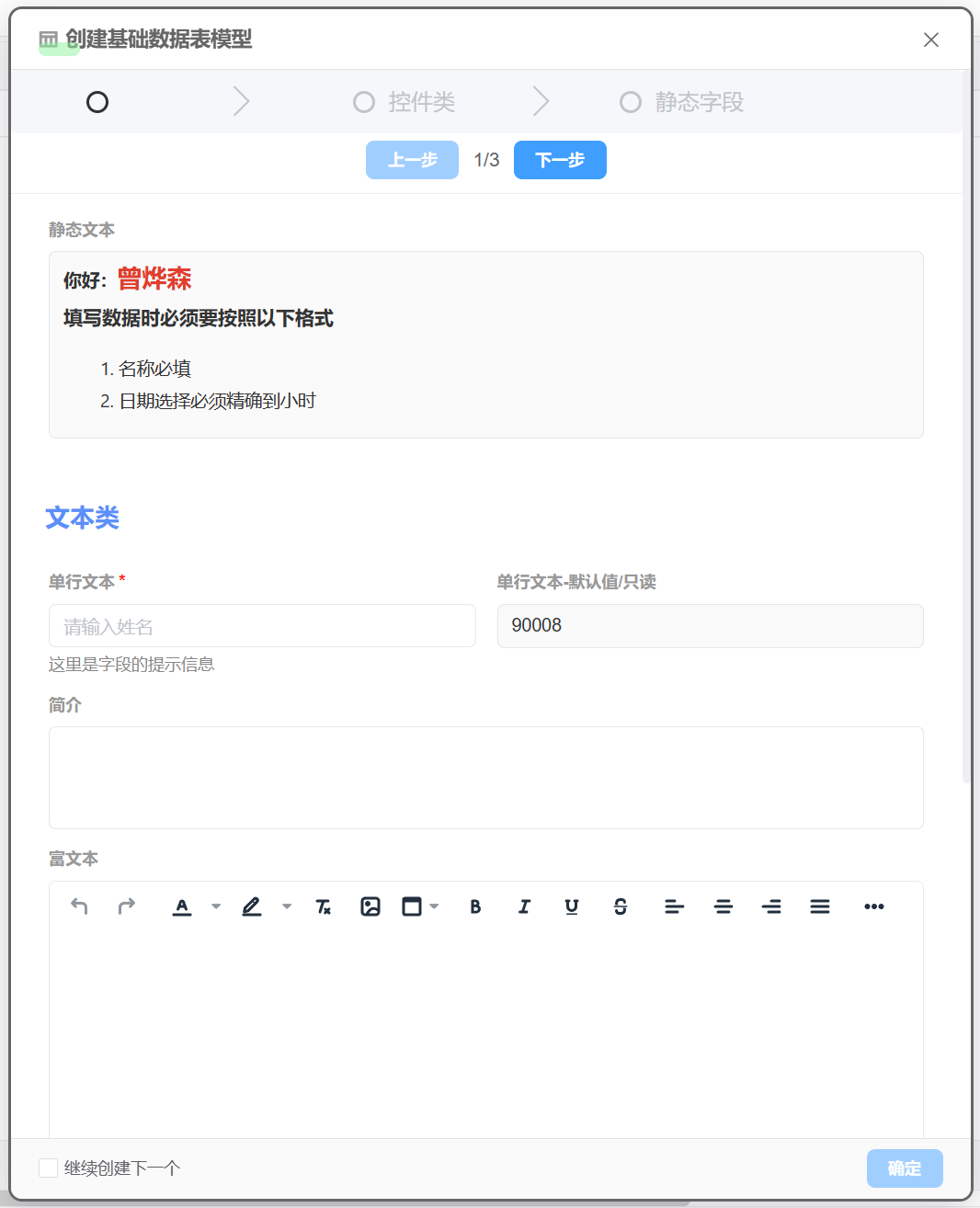Clear formatting with the Tx icon
This screenshot has width=980, height=1208.
click(323, 906)
